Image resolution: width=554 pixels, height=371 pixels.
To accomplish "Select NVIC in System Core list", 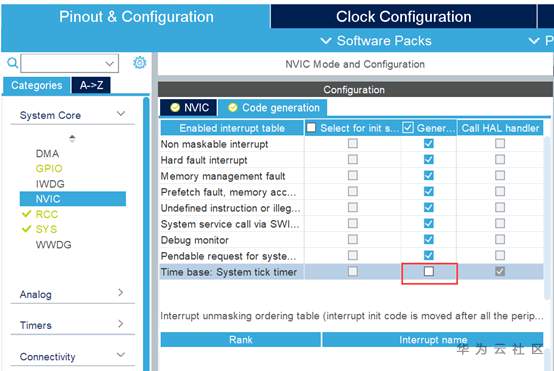I will coord(73,199).
